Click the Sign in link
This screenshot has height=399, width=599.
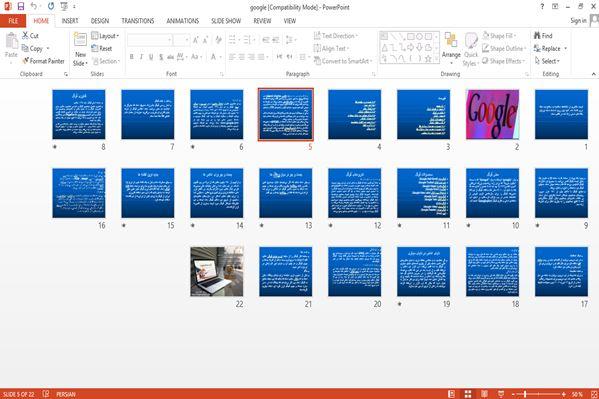pyautogui.click(x=578, y=21)
